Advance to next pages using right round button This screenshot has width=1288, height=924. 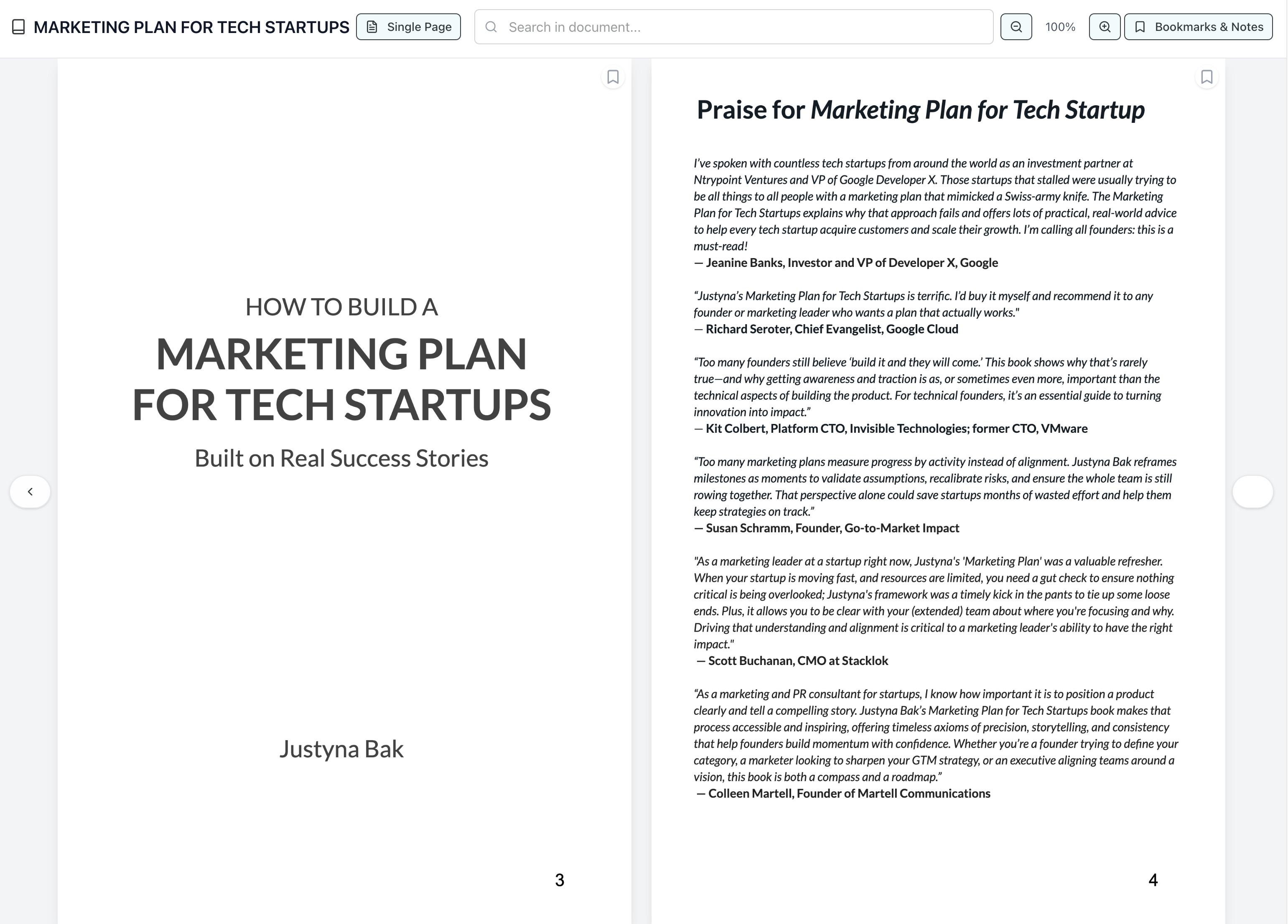click(1252, 492)
